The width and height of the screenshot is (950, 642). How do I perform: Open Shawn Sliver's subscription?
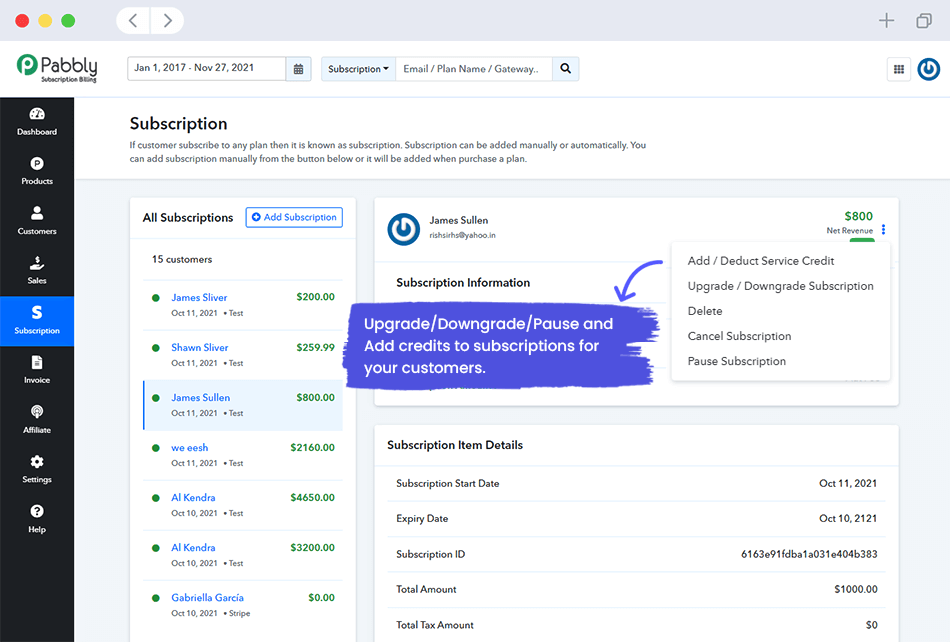pos(199,347)
